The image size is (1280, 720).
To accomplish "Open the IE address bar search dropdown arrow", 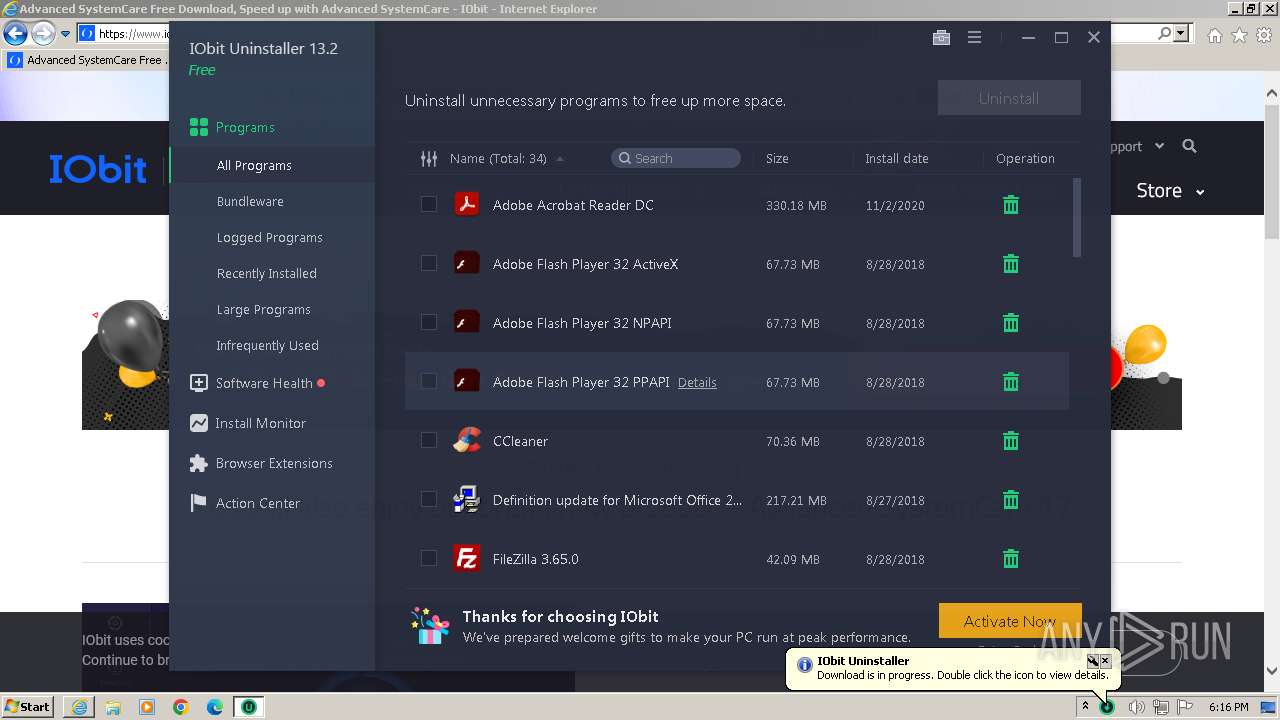I will [1181, 34].
